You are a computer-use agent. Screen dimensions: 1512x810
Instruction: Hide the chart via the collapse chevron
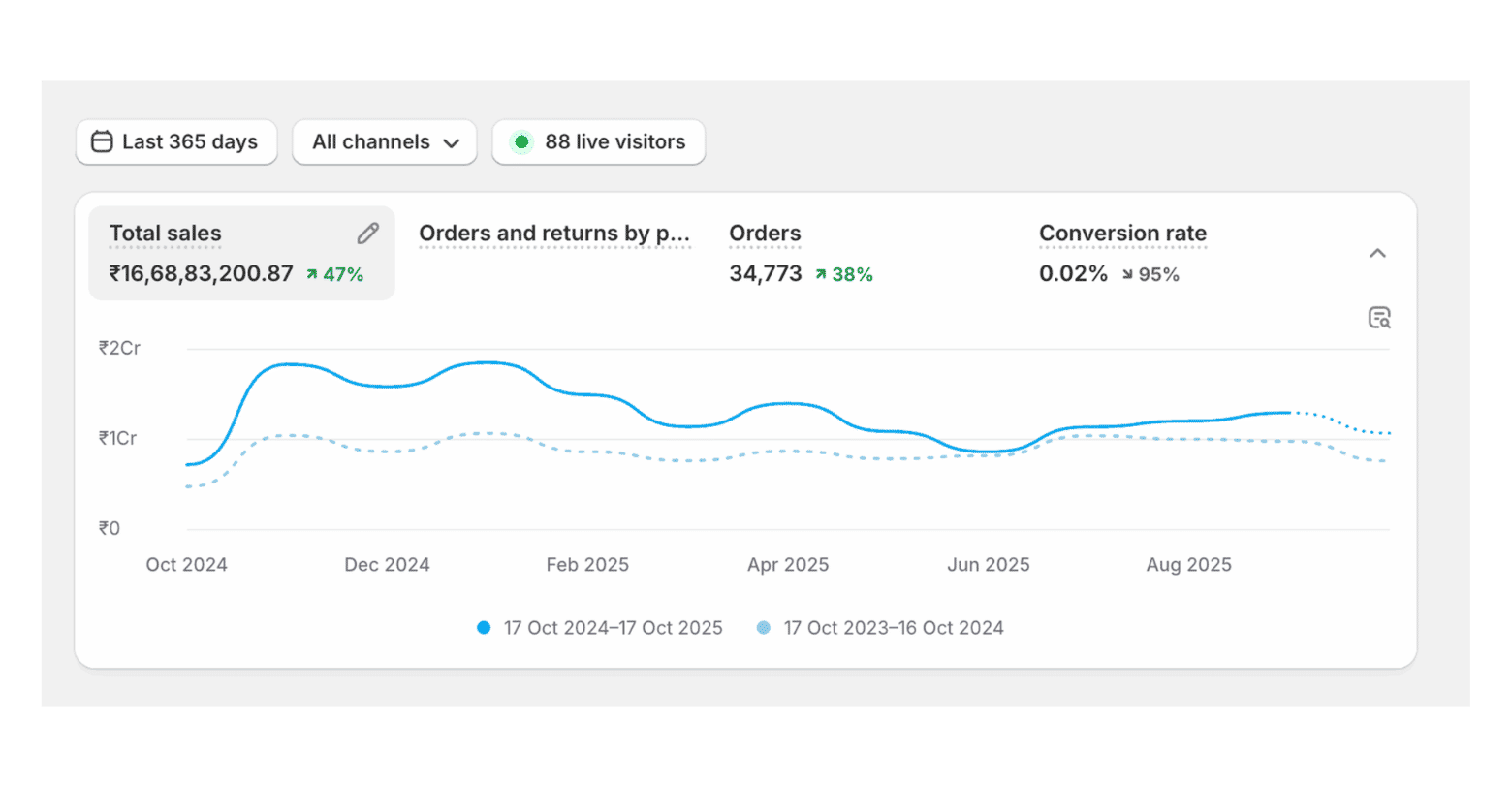tap(1378, 252)
